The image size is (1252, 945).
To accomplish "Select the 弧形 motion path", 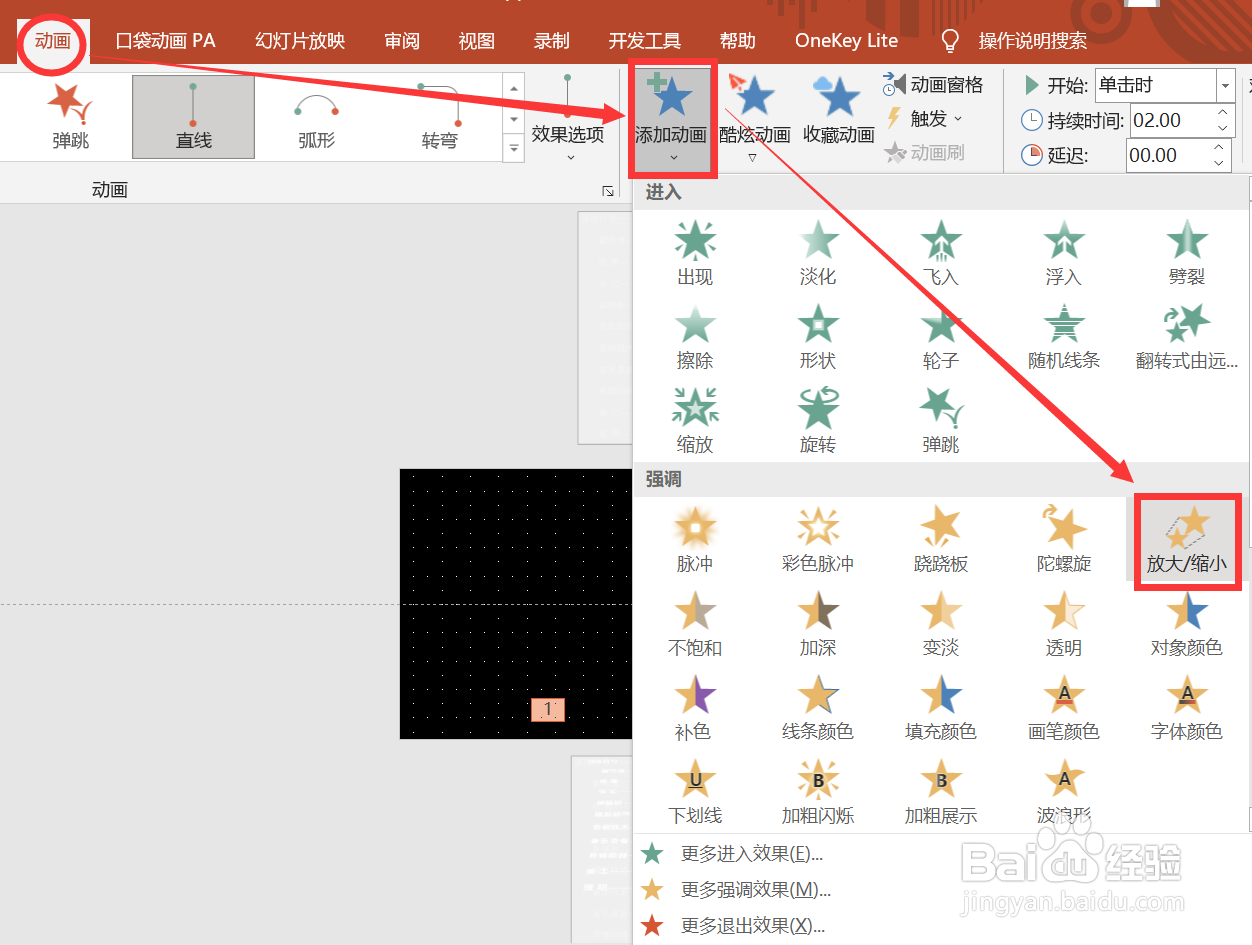I will (x=316, y=117).
